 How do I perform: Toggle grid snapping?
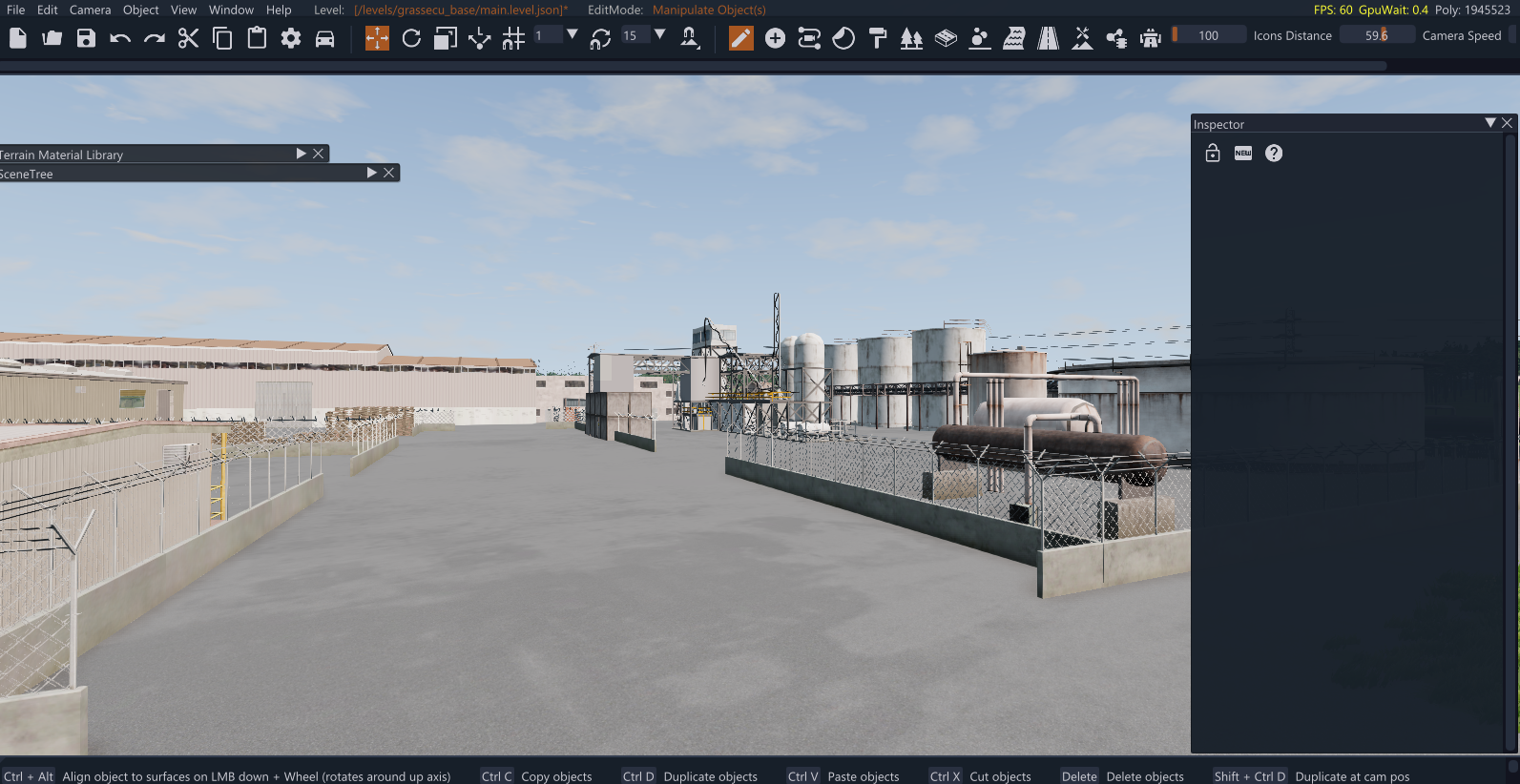(513, 38)
